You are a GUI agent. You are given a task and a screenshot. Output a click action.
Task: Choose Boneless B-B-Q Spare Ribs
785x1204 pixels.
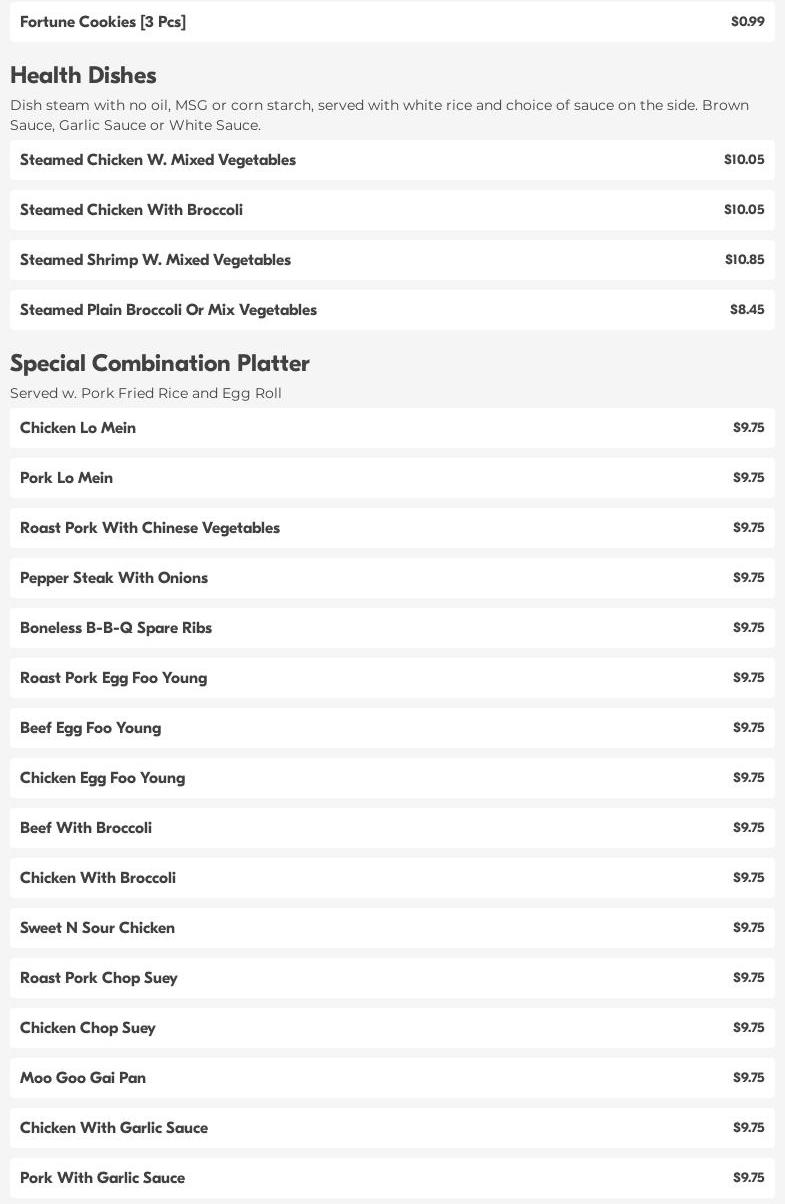(x=116, y=628)
